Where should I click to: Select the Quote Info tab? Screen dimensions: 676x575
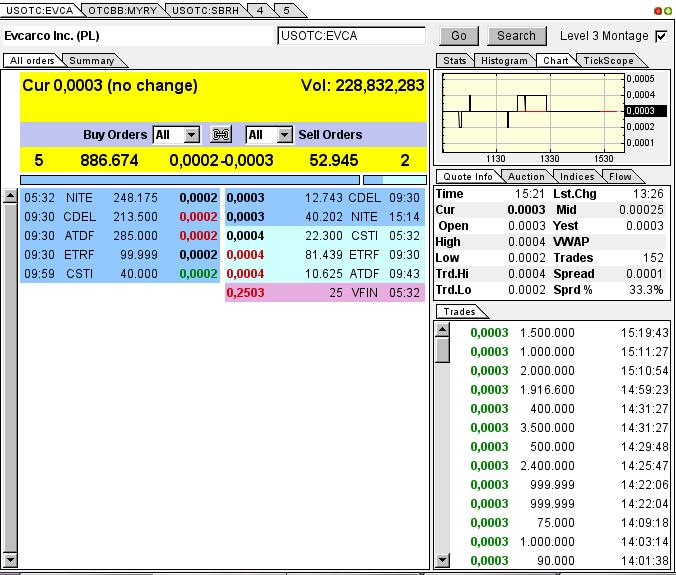pyautogui.click(x=468, y=177)
